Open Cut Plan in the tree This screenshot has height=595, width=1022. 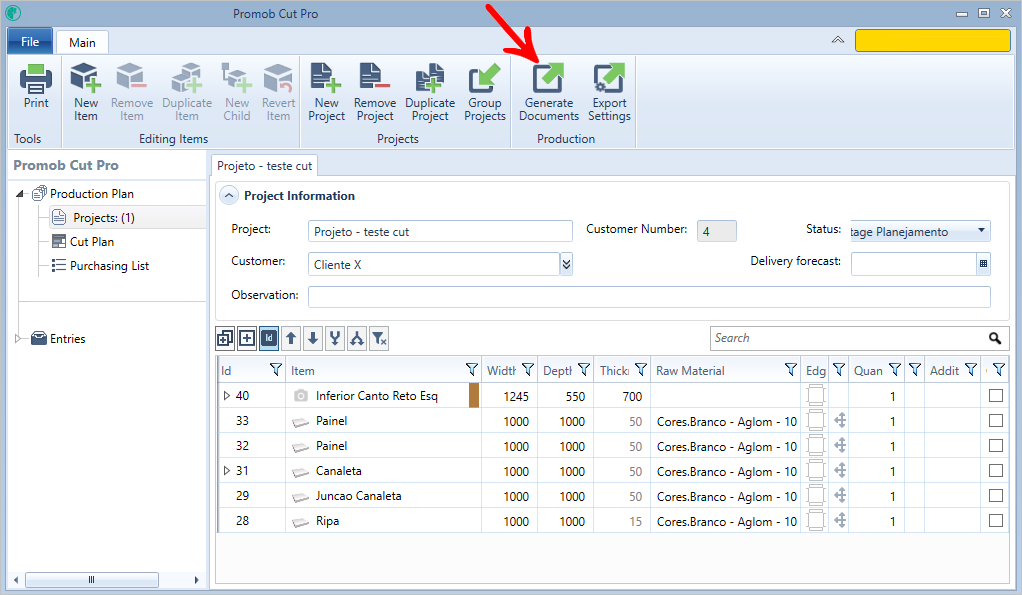(x=92, y=242)
